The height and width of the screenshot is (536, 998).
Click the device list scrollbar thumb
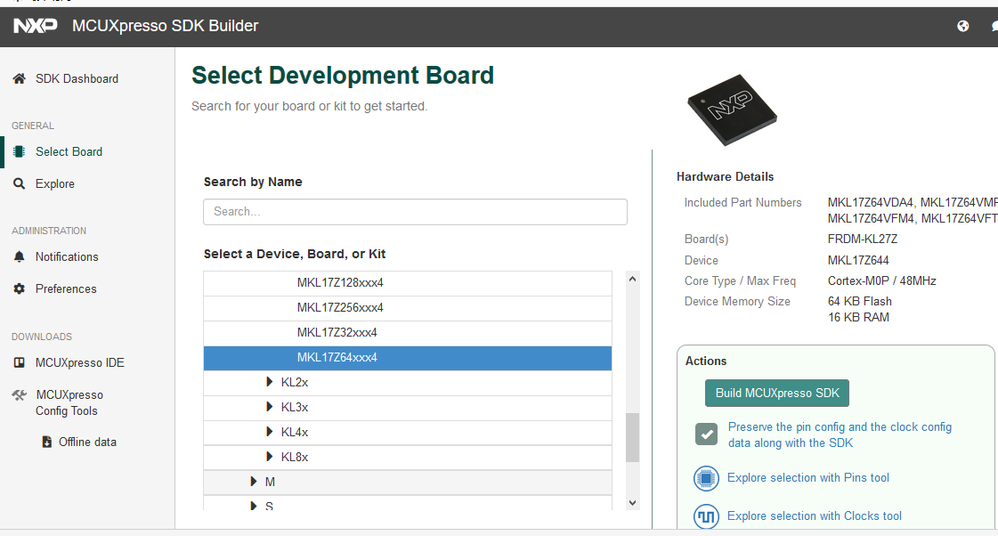632,437
